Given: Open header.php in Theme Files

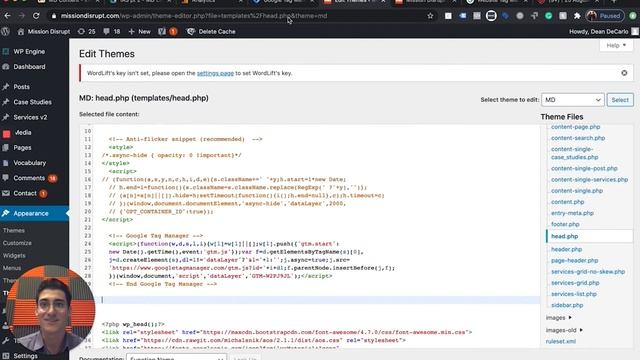Looking at the screenshot, I should coord(566,249).
